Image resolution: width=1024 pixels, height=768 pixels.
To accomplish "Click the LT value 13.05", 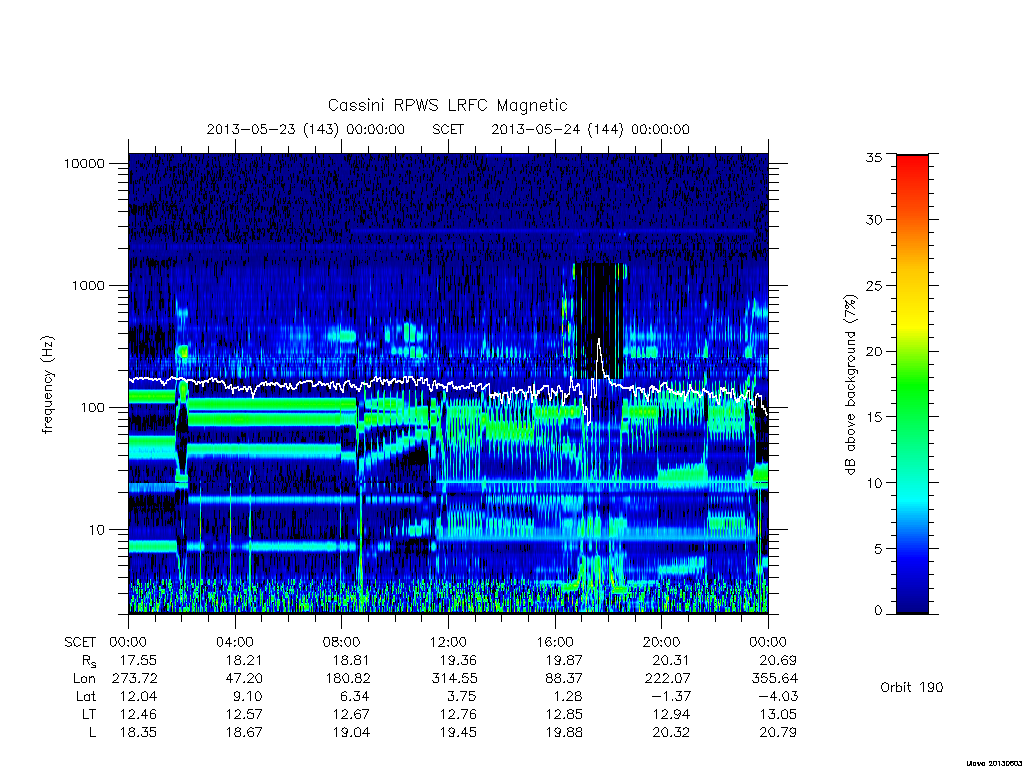I will pyautogui.click(x=777, y=714).
